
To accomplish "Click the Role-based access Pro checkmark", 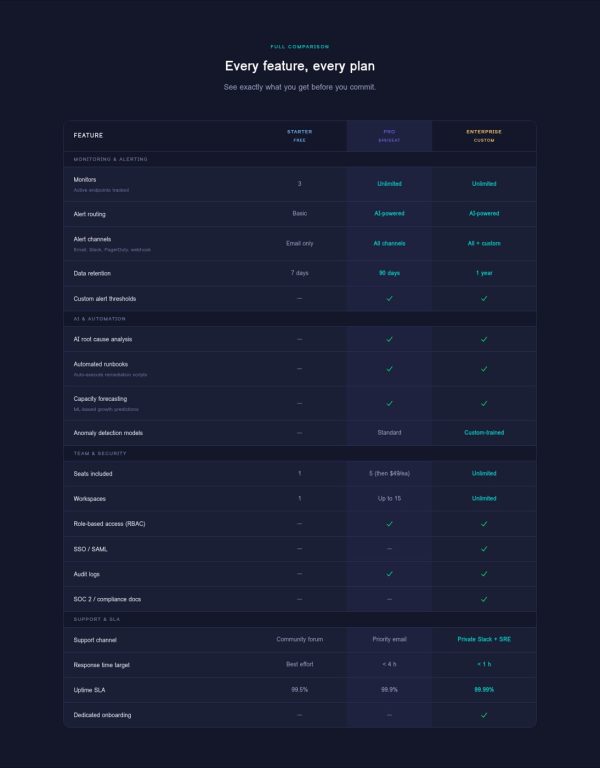I will click(x=389, y=524).
